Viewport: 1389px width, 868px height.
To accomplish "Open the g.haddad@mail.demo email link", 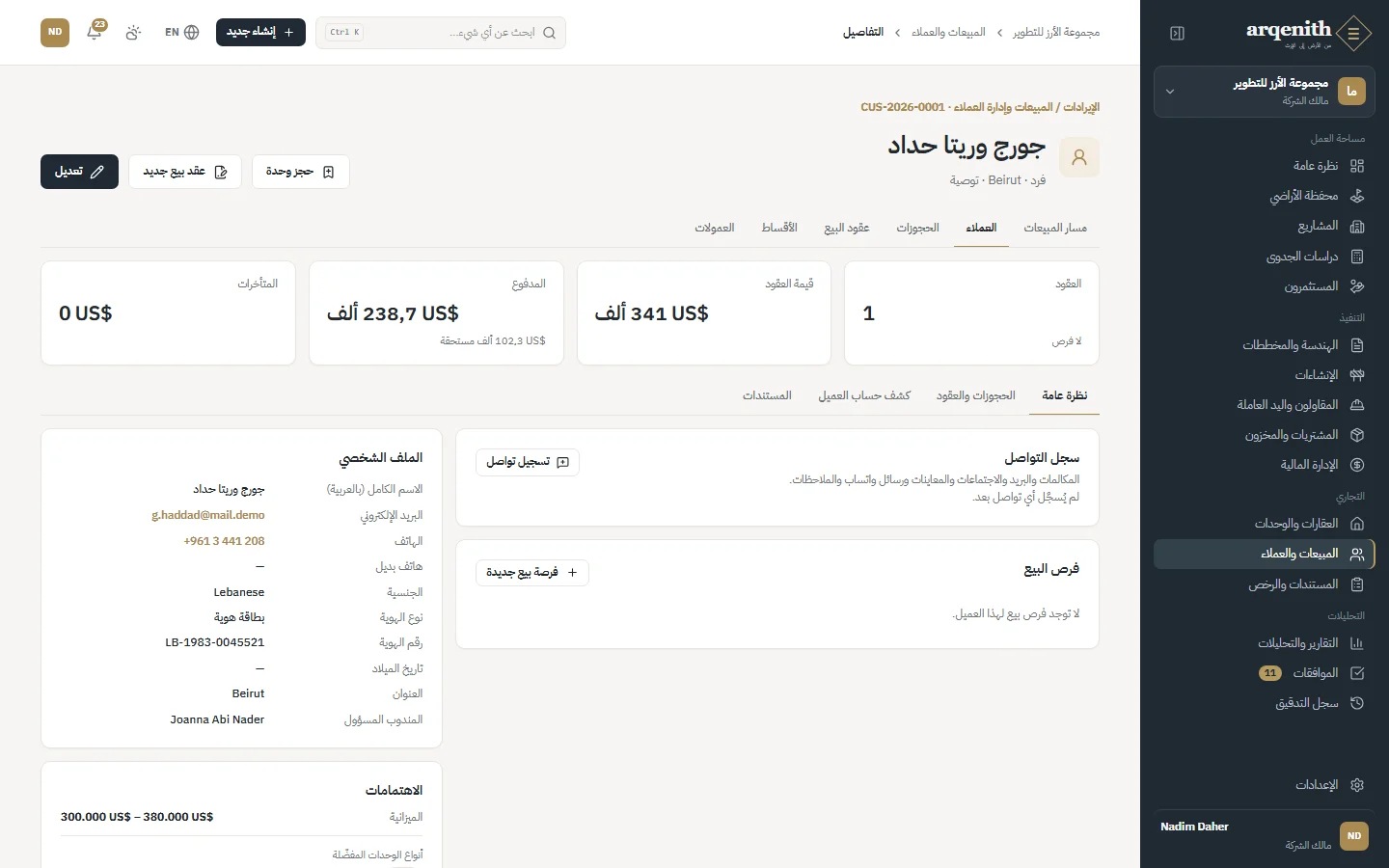I will (208, 516).
